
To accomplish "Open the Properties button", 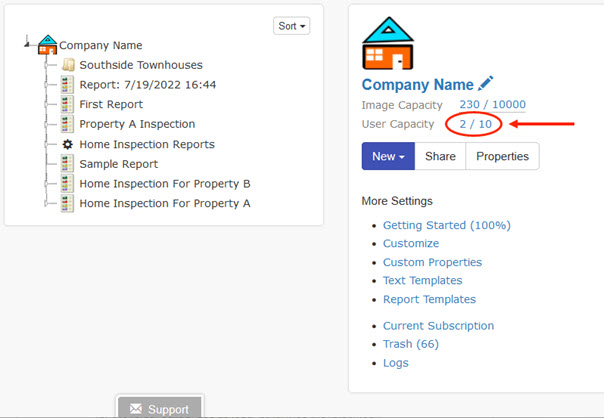I will 502,156.
